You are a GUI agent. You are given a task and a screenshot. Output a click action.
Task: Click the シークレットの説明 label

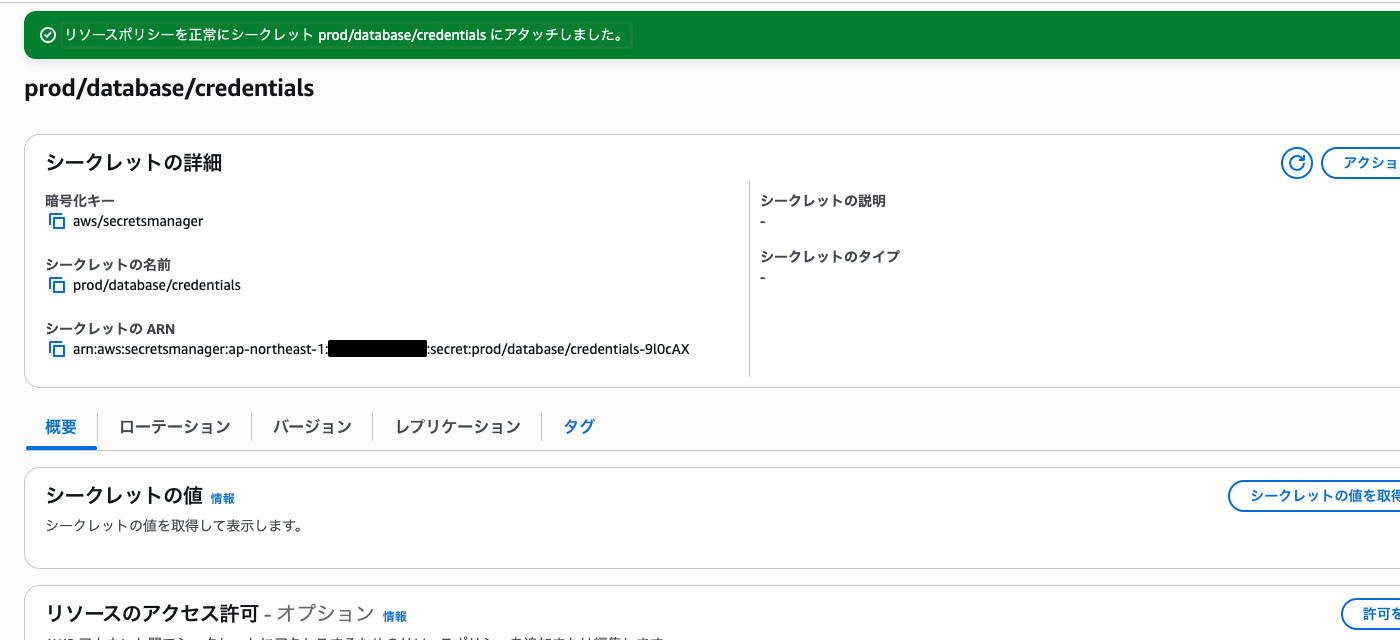click(823, 200)
